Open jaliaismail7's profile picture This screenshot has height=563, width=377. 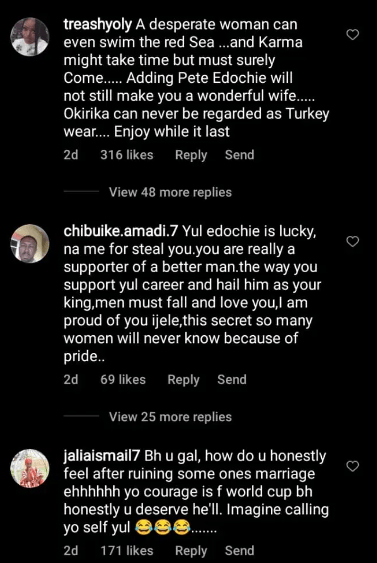[x=30, y=468]
